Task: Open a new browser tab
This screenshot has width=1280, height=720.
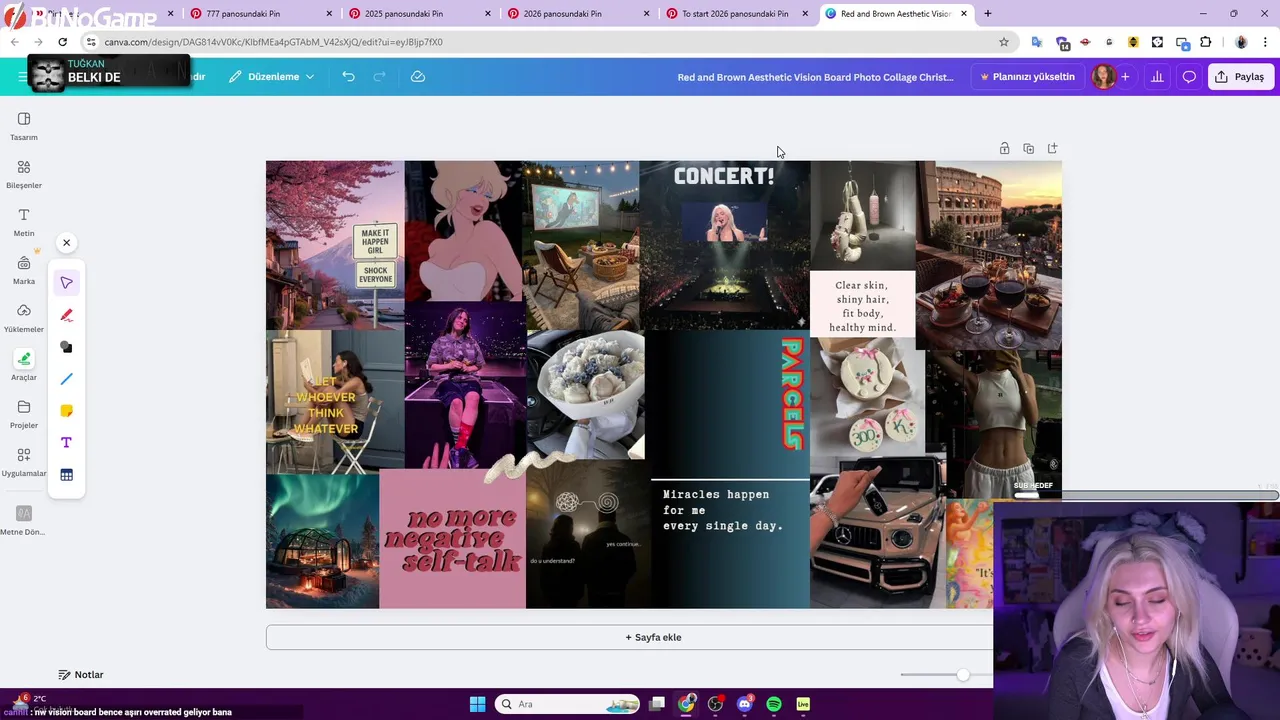Action: point(987,14)
